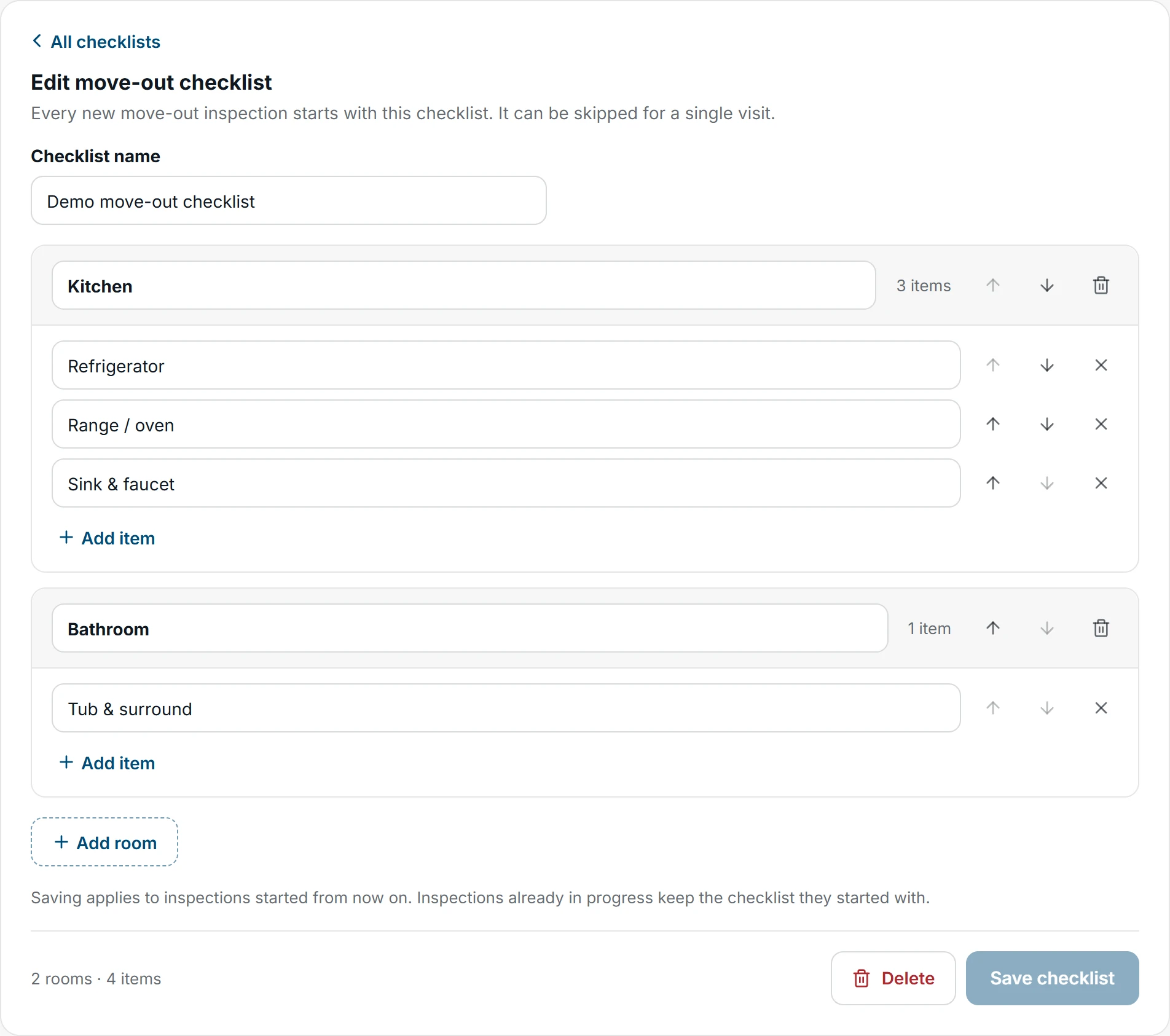
Task: Move Refrigerator item up
Action: [x=993, y=365]
